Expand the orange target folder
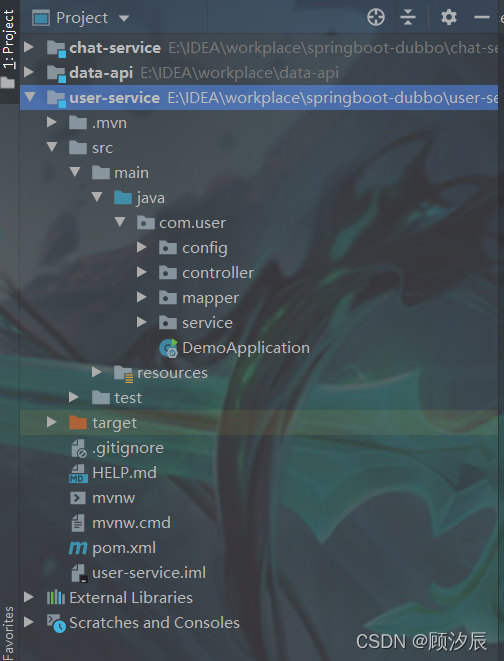This screenshot has height=661, width=504. 52,422
